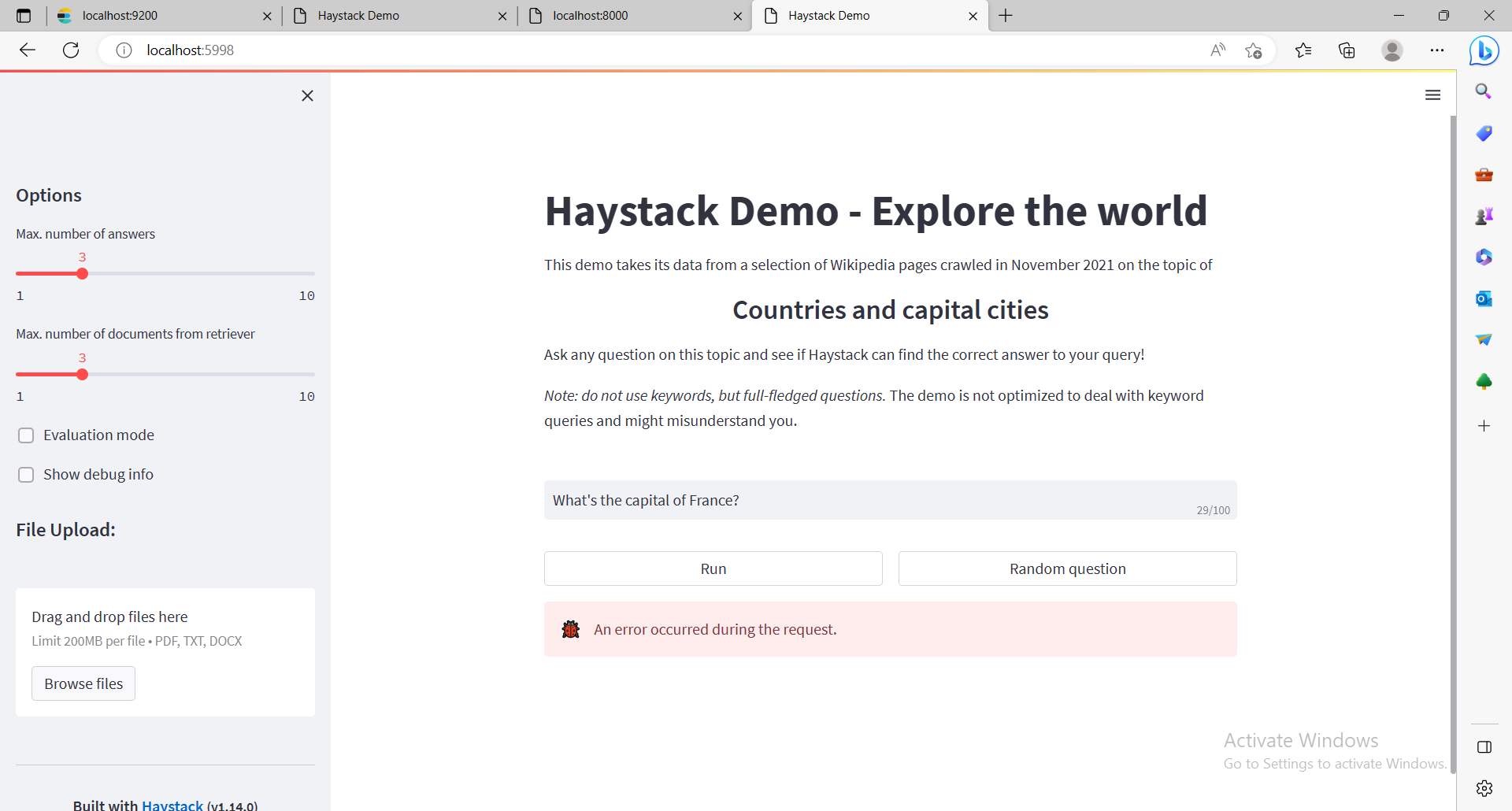Image resolution: width=1512 pixels, height=811 pixels.
Task: Open Outlook sidebar icon
Action: (1484, 298)
